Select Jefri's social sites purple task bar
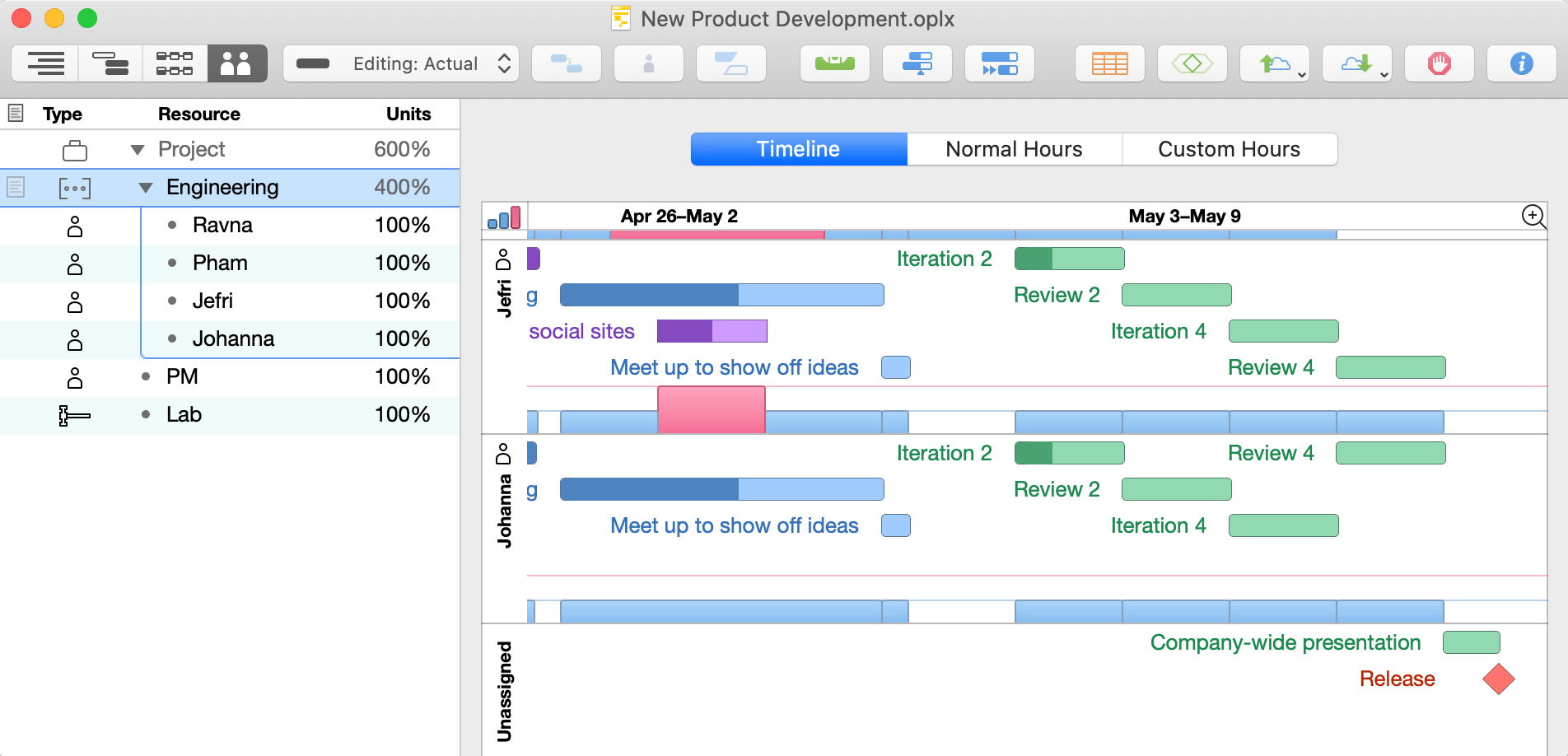1568x756 pixels. [x=712, y=331]
